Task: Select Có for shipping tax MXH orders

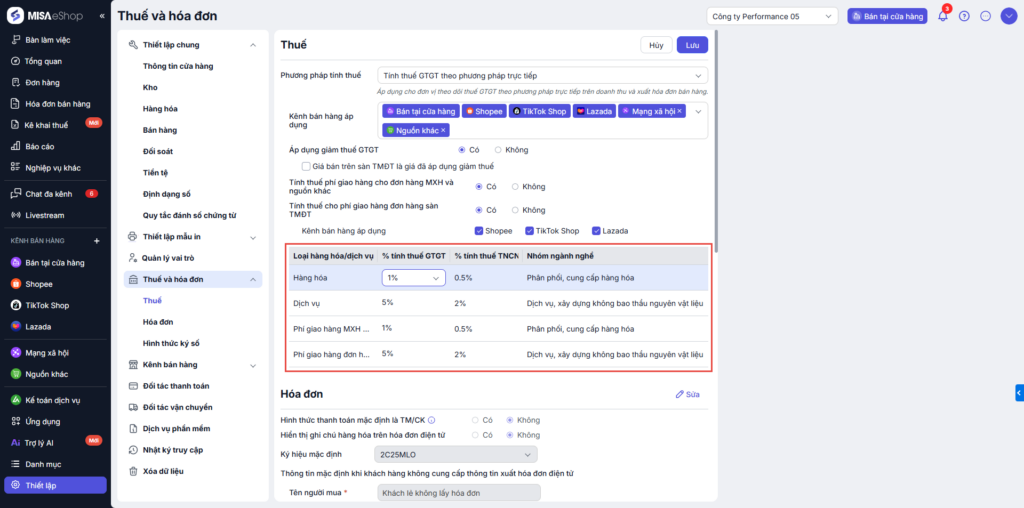Action: [x=479, y=187]
